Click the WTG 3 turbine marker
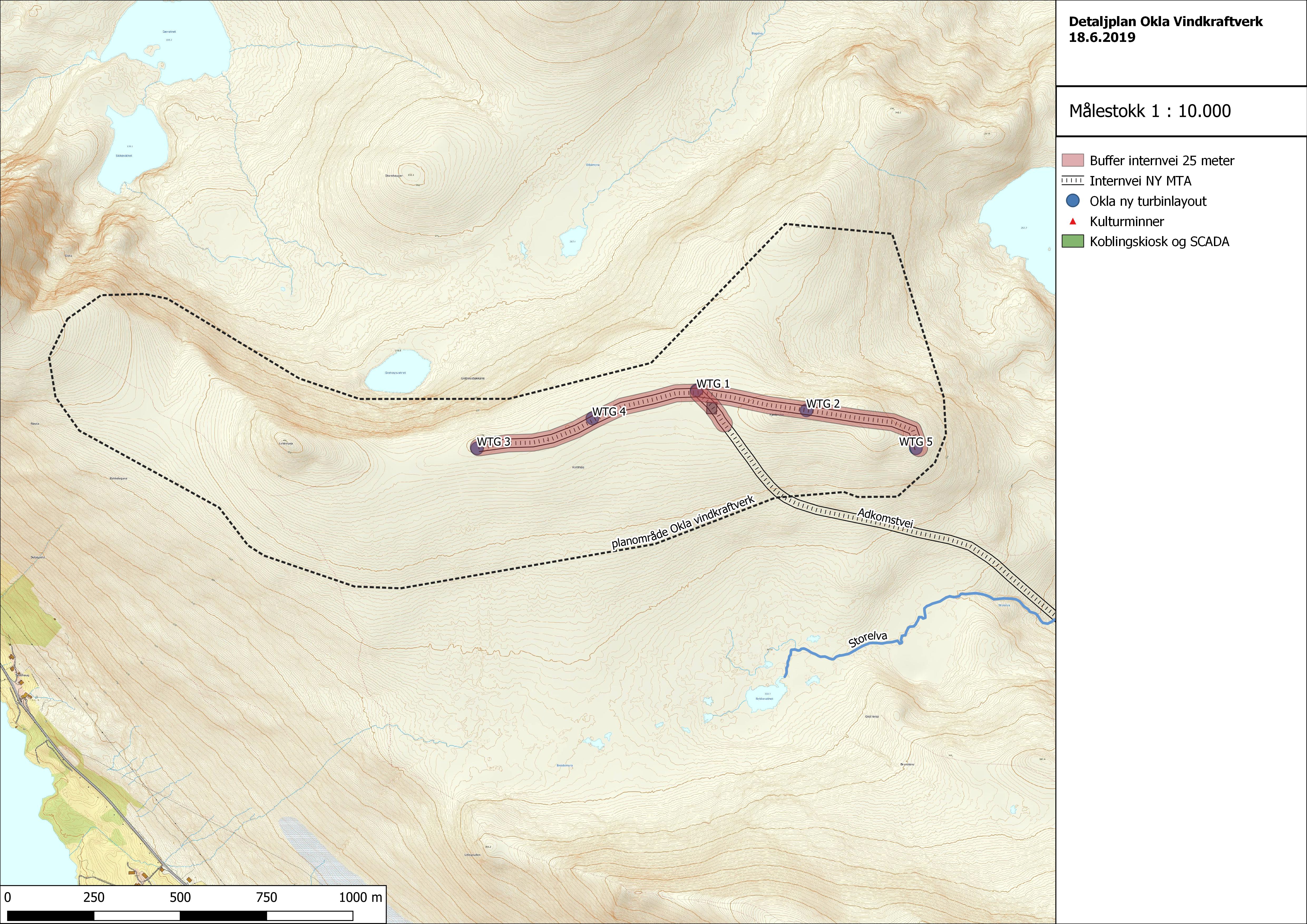The height and width of the screenshot is (924, 1307). 477,448
